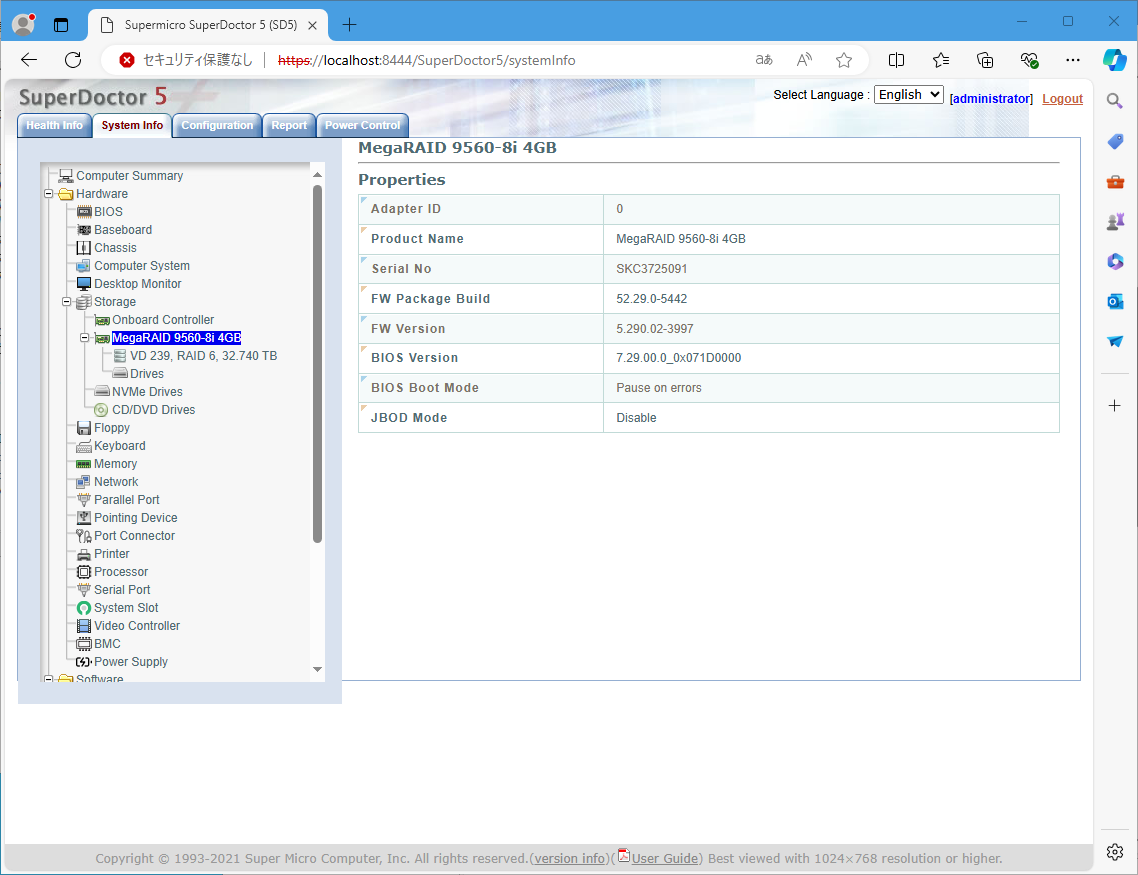Open a new browser tab
This screenshot has width=1138, height=875.
[349, 25]
